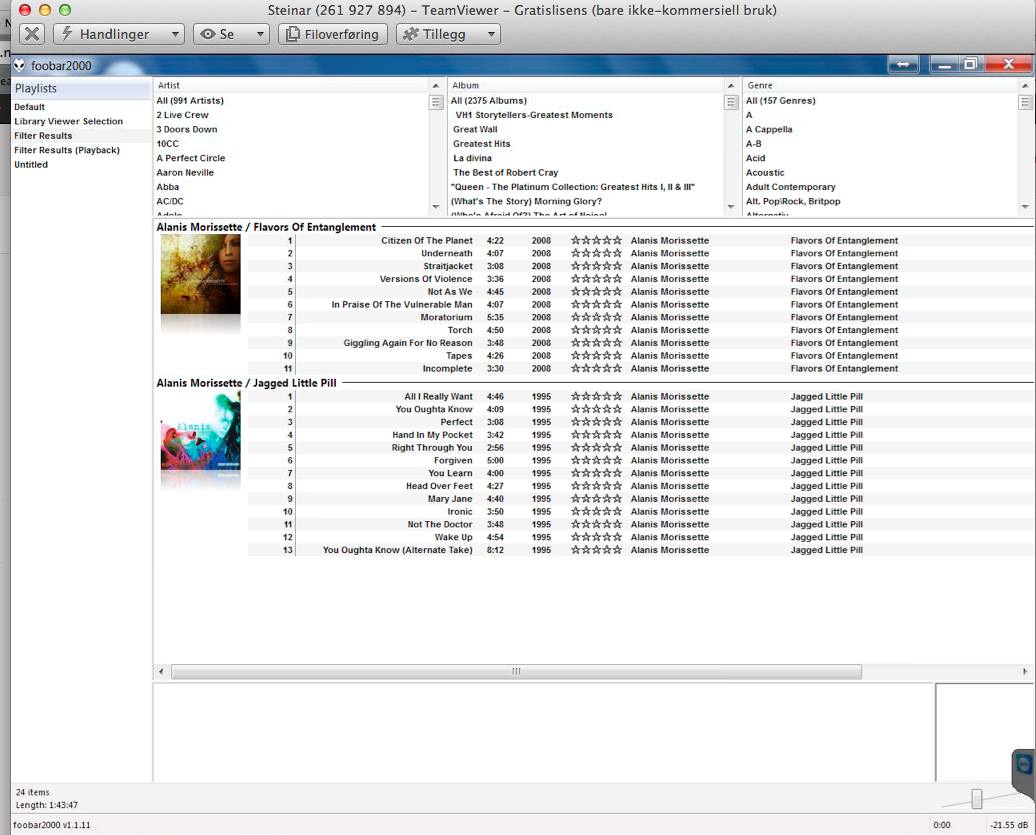
Task: Click the track list scroll-left arrow
Action: coord(161,672)
